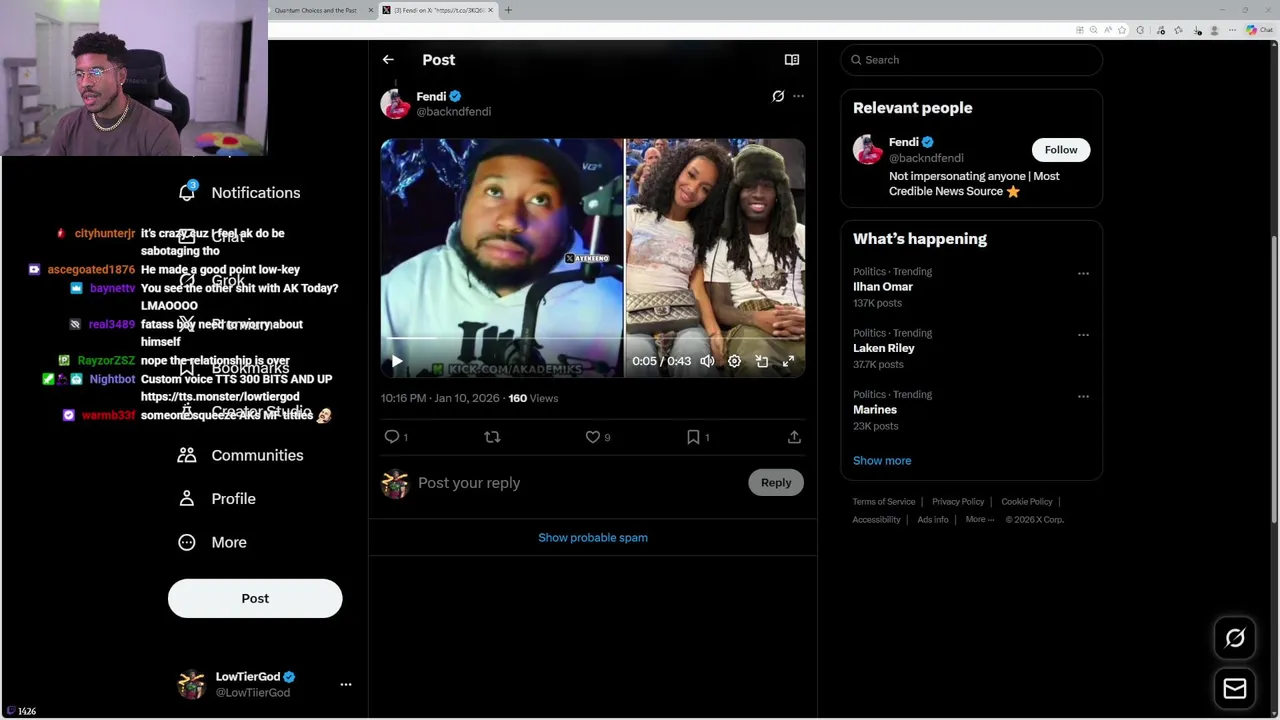This screenshot has width=1280, height=720.
Task: Click the white Post button in sidebar
Action: click(x=255, y=598)
